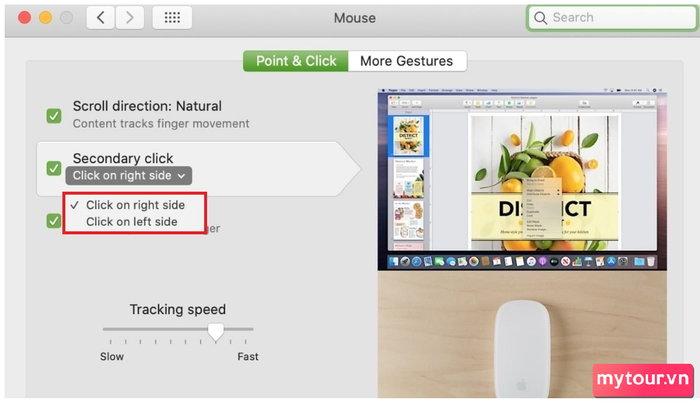This screenshot has height=405, width=700.
Task: Show all preferences via grid icon
Action: point(172,18)
